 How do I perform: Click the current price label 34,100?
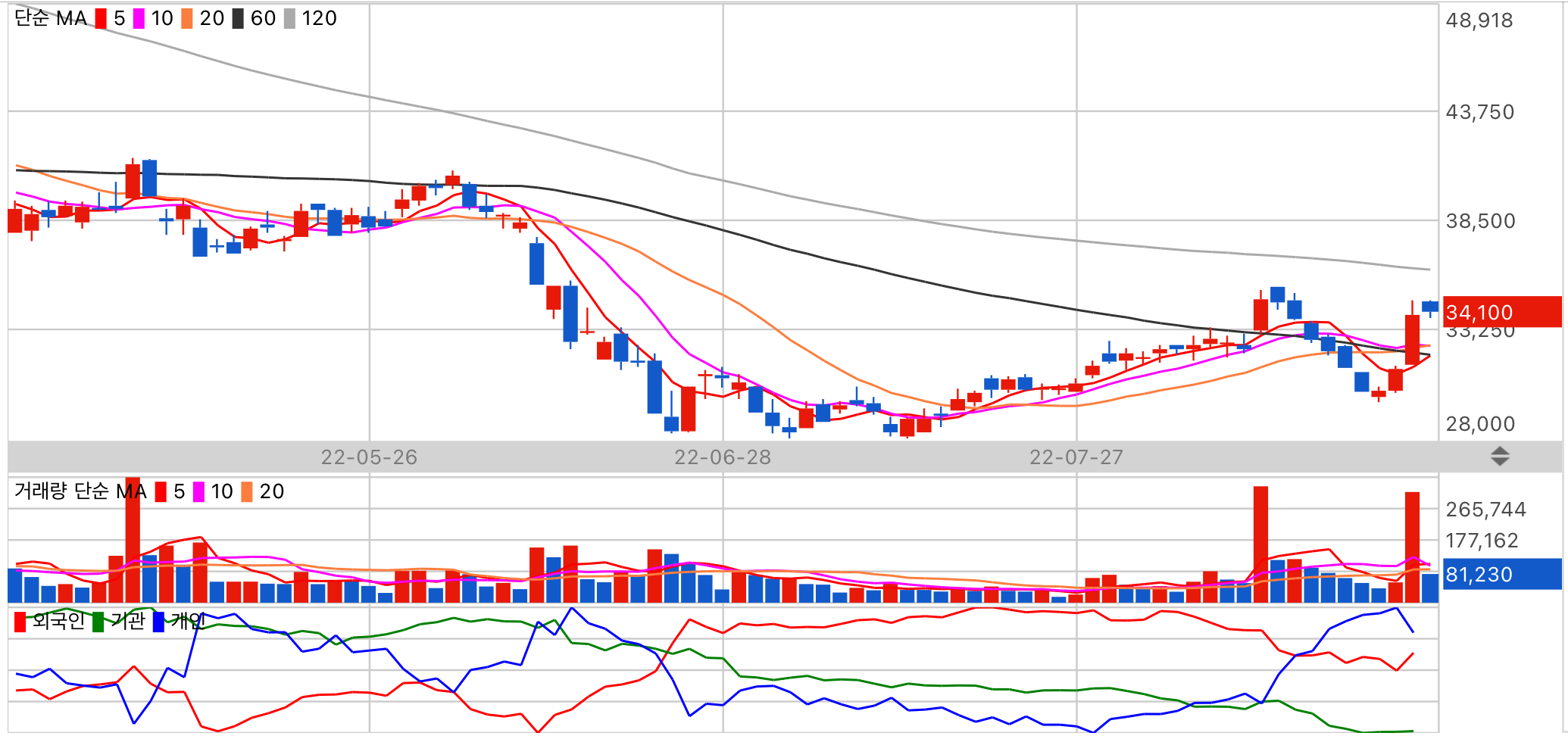coord(1502,312)
